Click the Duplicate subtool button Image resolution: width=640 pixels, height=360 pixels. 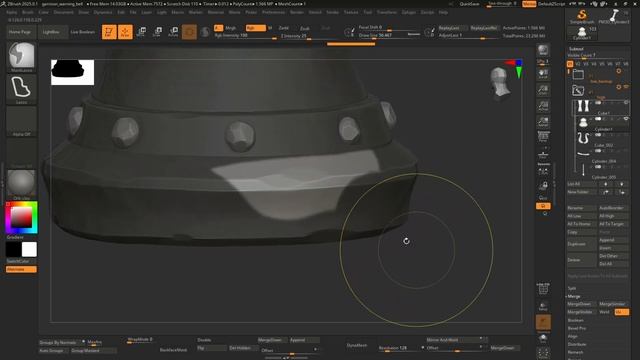(581, 244)
